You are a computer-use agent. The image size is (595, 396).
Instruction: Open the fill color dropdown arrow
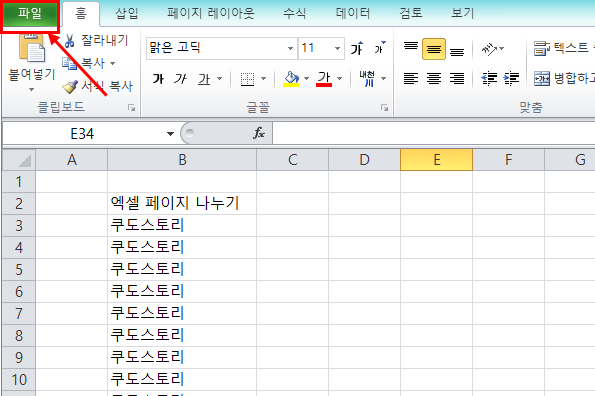click(x=307, y=79)
